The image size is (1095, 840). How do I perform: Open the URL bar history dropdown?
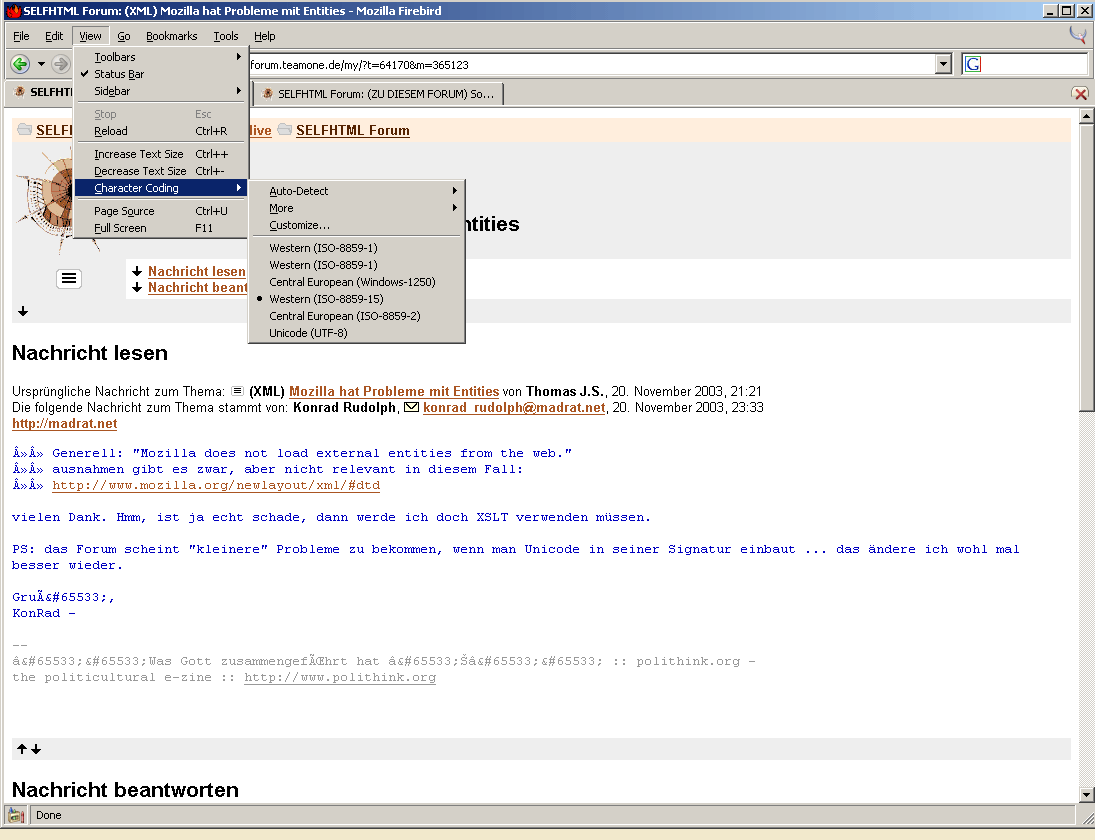pyautogui.click(x=943, y=64)
